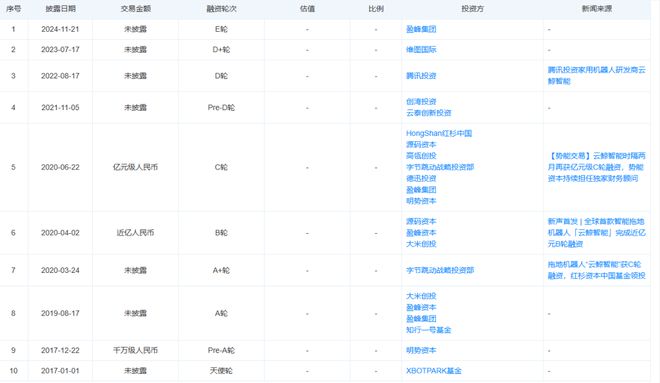Screen dimensions: 660x383
Task: Open XBOTPARK基金 investor link
Action: 434,371
